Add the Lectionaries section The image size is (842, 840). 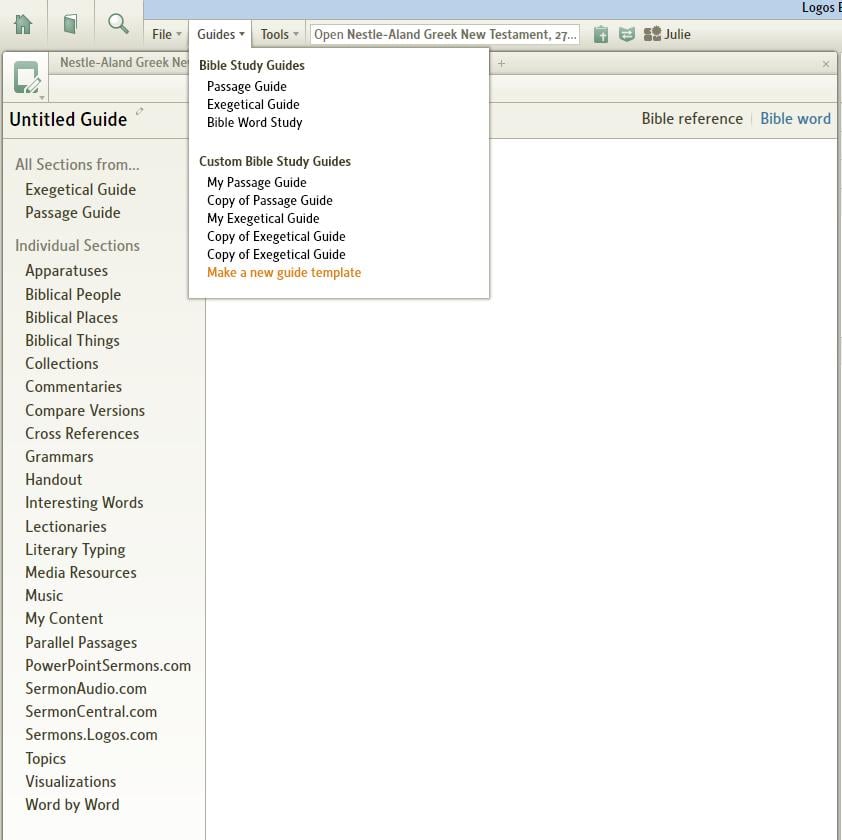66,526
